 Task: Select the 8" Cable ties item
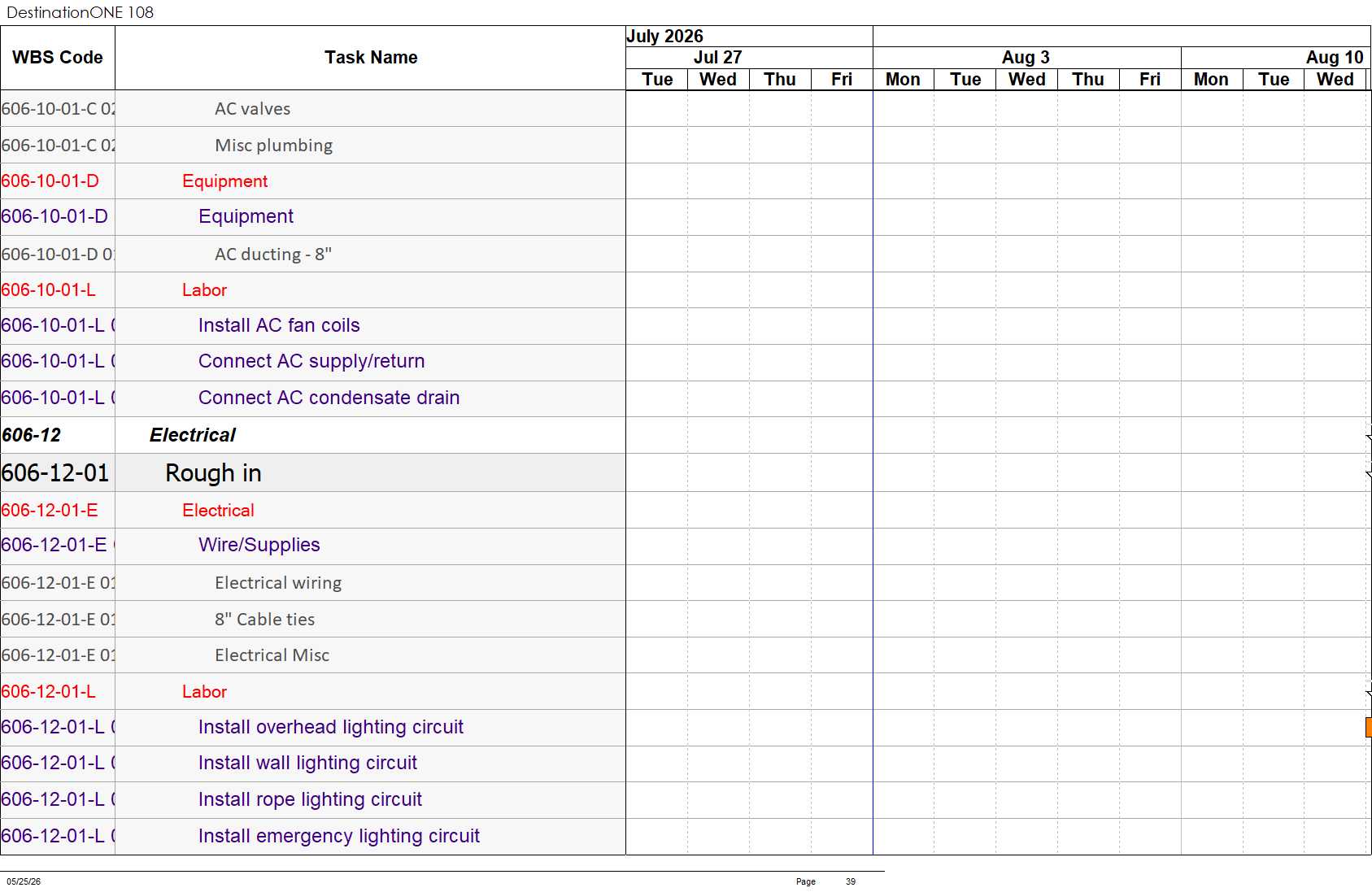(x=264, y=620)
